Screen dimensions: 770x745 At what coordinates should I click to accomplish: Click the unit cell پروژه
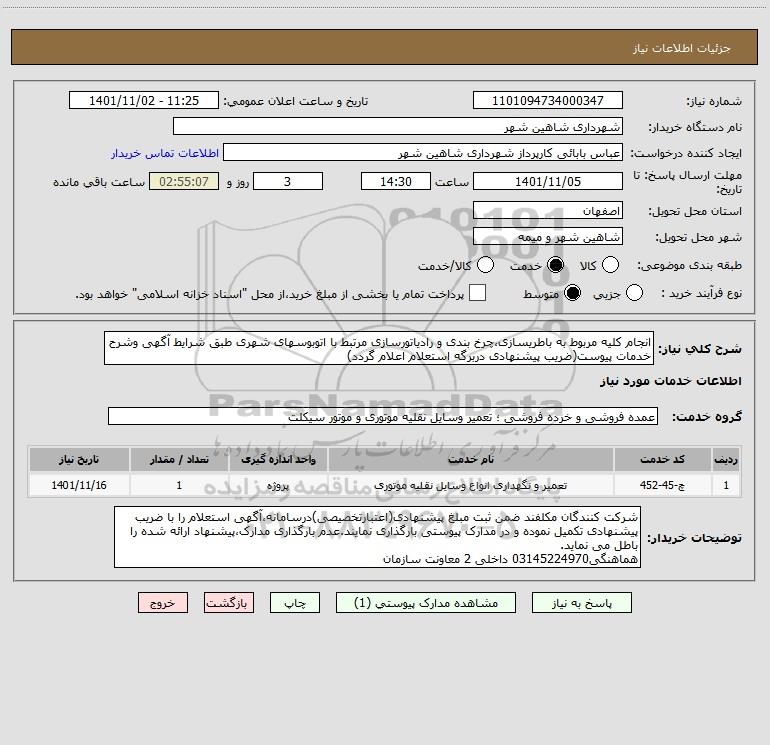tap(278, 486)
